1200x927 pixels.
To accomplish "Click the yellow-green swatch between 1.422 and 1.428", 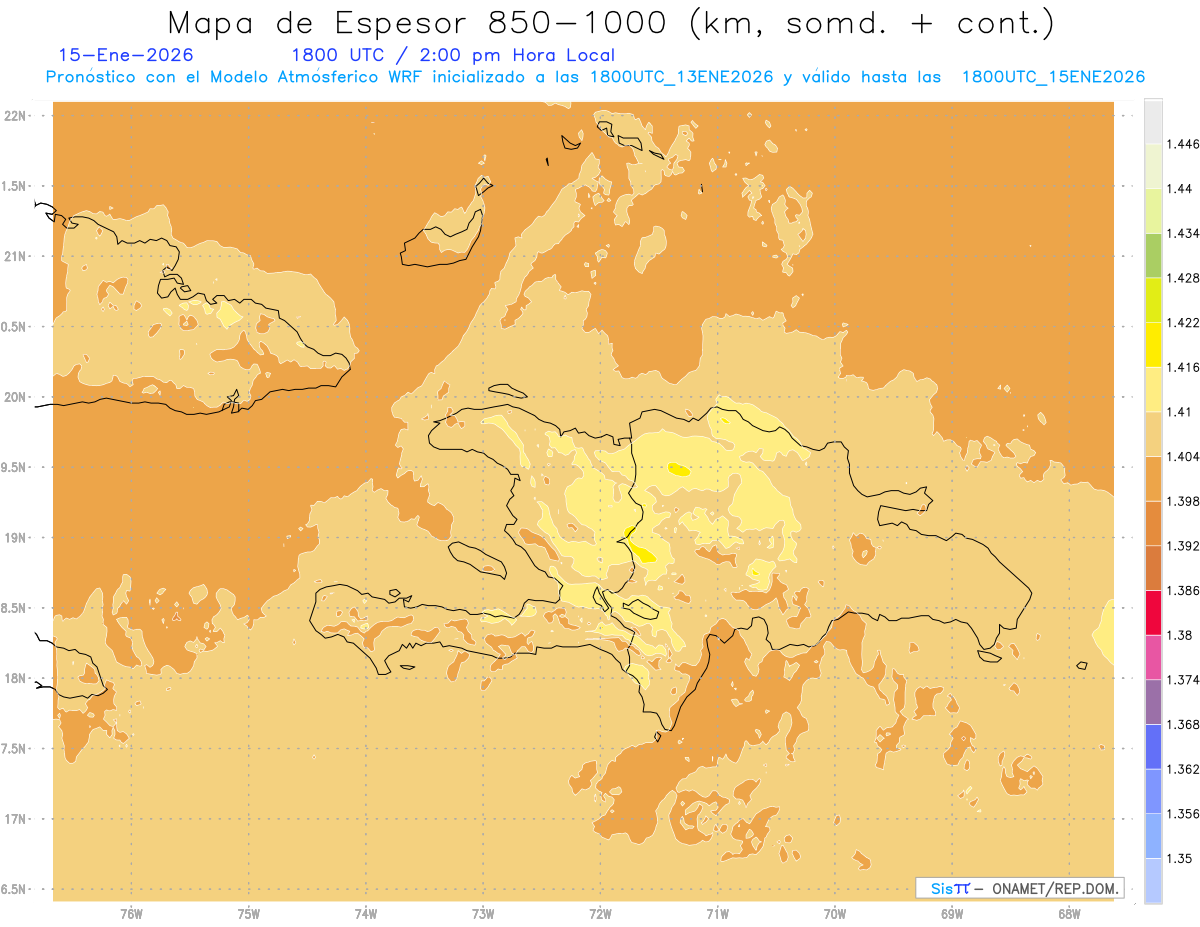I will tap(1153, 300).
